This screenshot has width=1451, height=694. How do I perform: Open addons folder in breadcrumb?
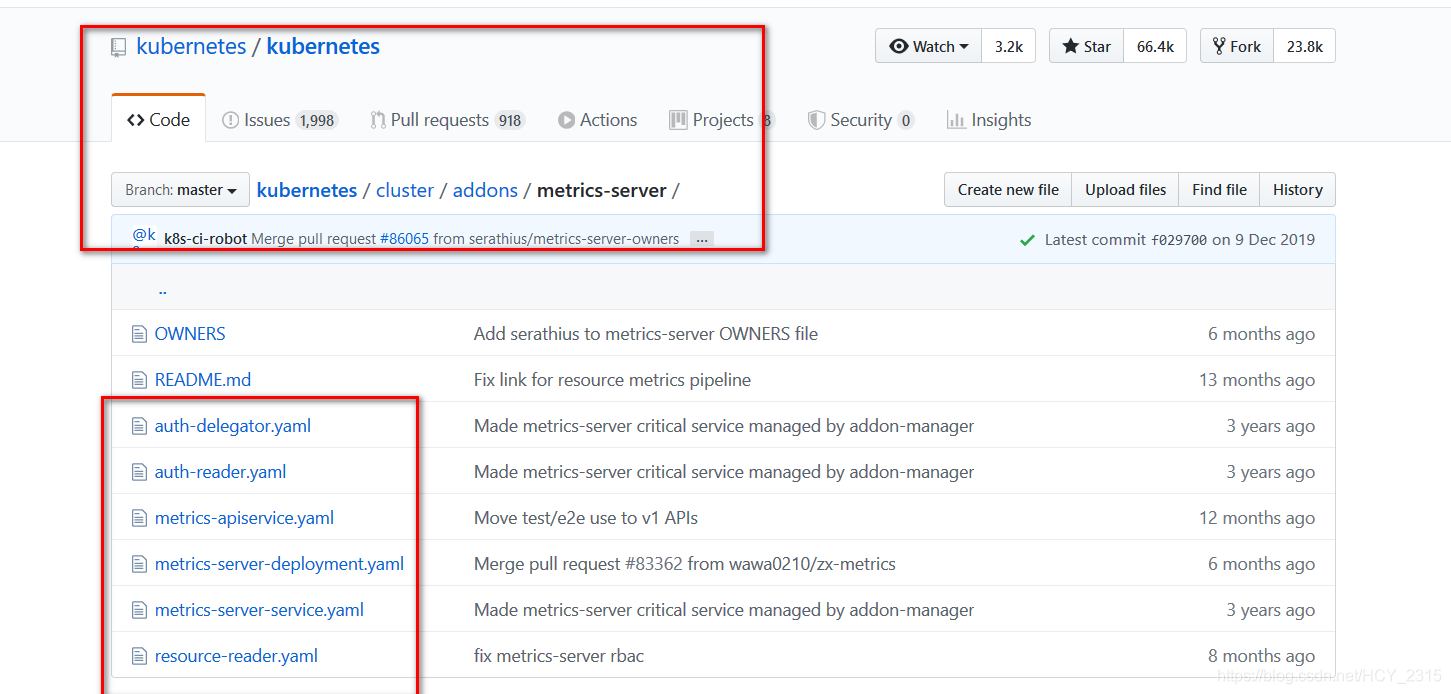(x=485, y=190)
